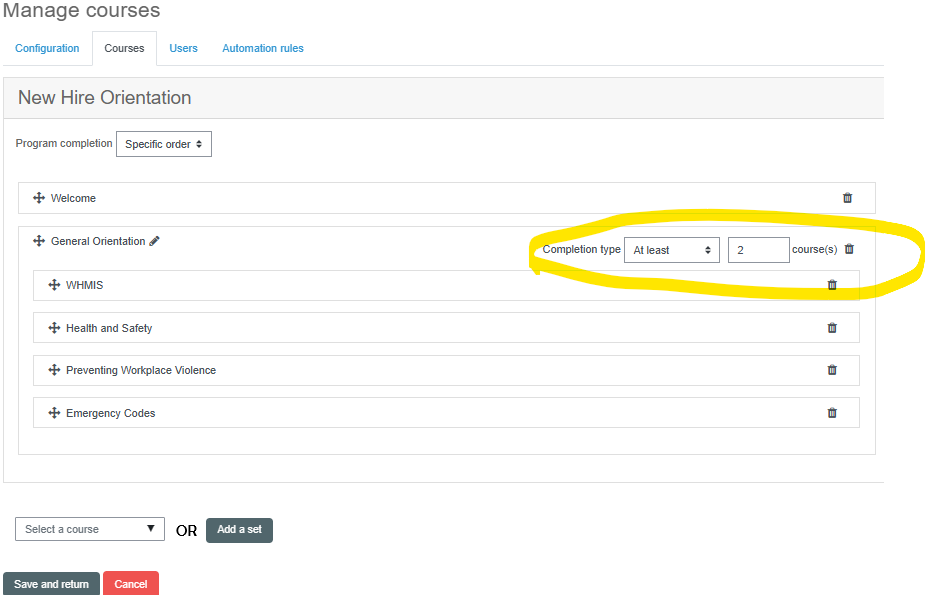Viewport: 927px width, 595px height.
Task: Delete the General Orientation set via trash icon
Action: click(x=849, y=249)
